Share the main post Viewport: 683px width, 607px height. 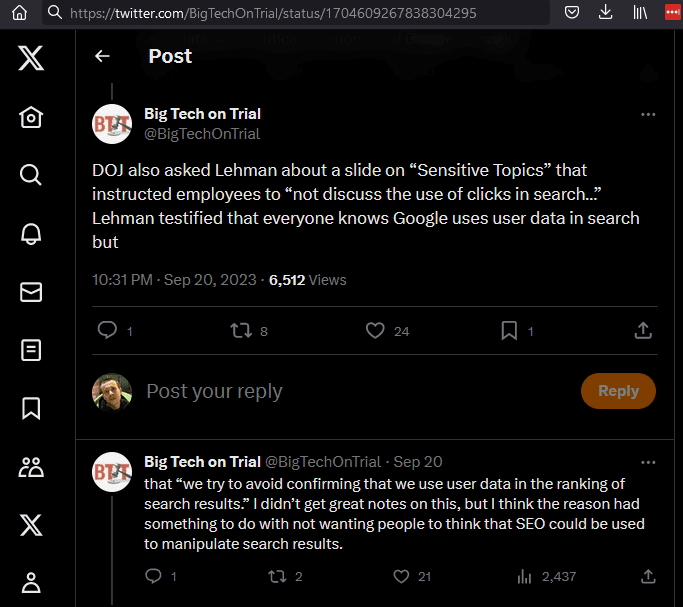click(644, 330)
